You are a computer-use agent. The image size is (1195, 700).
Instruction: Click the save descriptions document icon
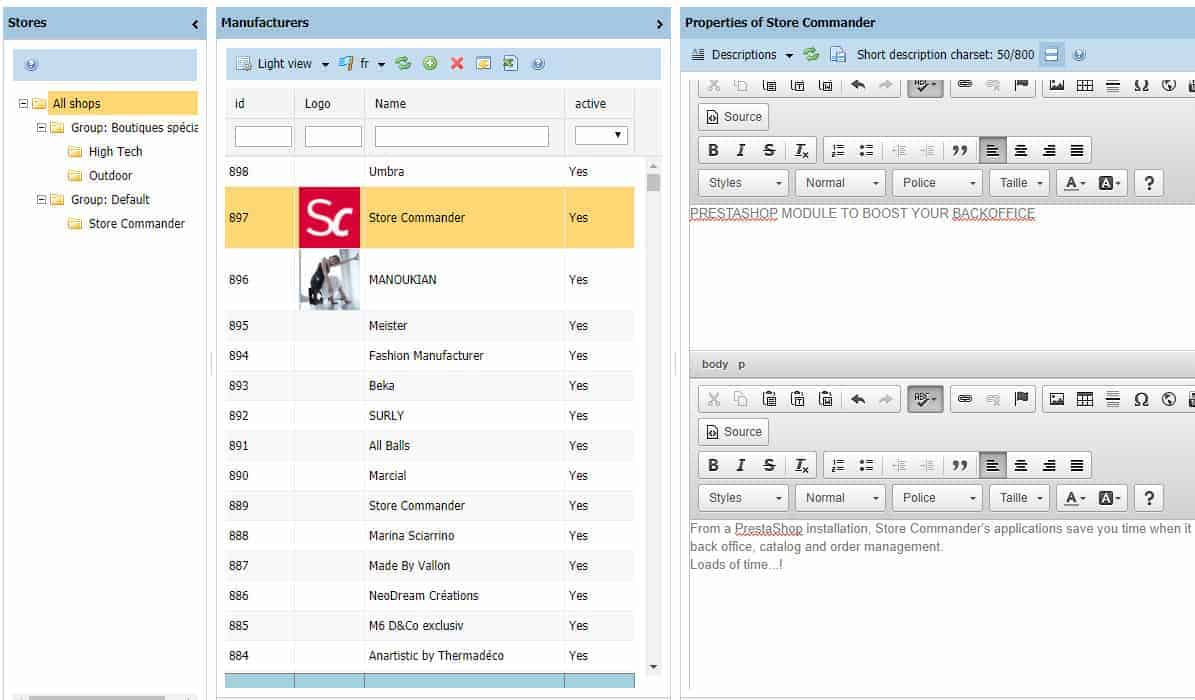(x=838, y=54)
